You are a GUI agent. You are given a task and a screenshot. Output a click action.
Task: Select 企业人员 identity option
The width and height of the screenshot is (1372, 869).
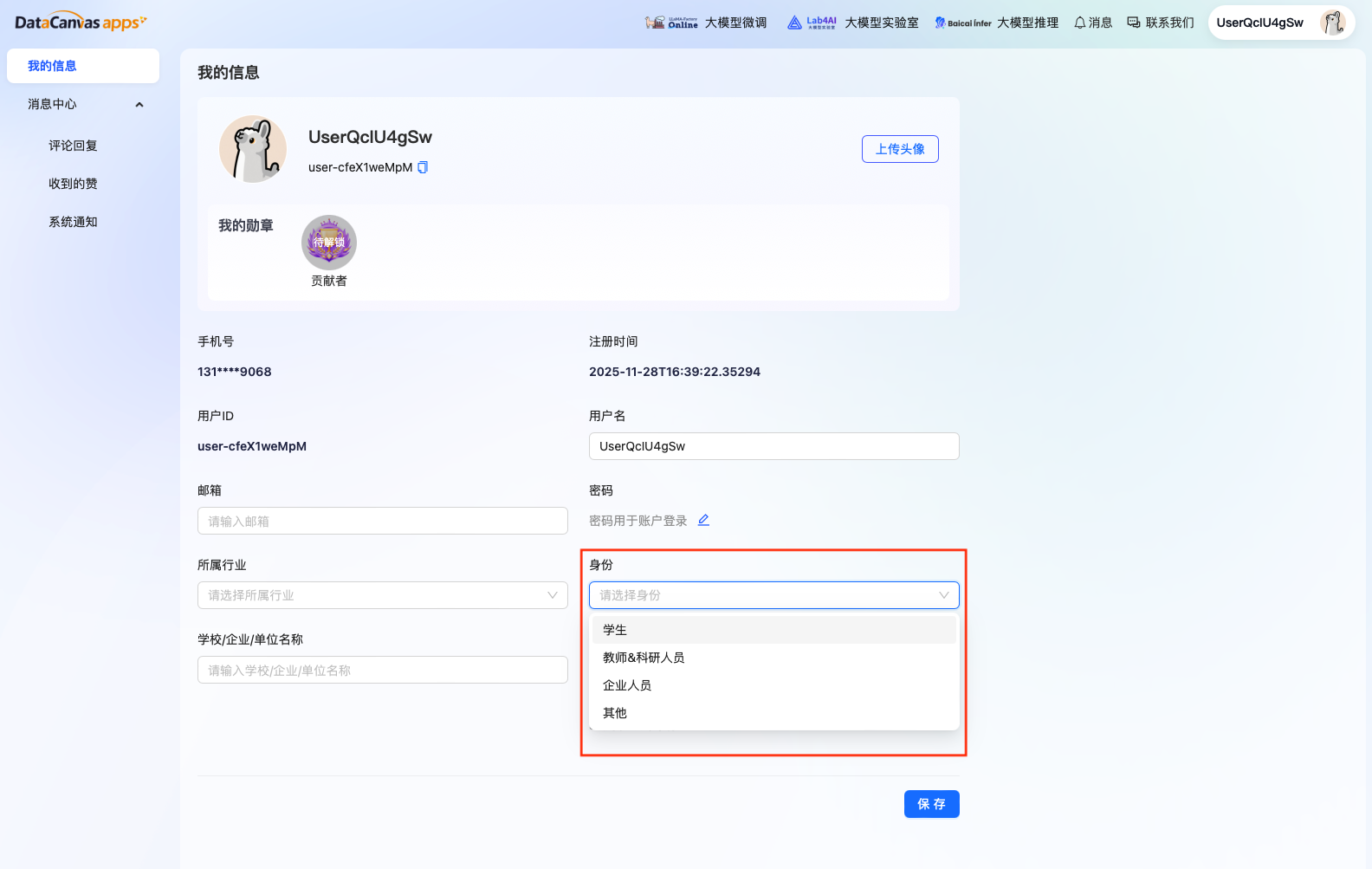coord(627,685)
